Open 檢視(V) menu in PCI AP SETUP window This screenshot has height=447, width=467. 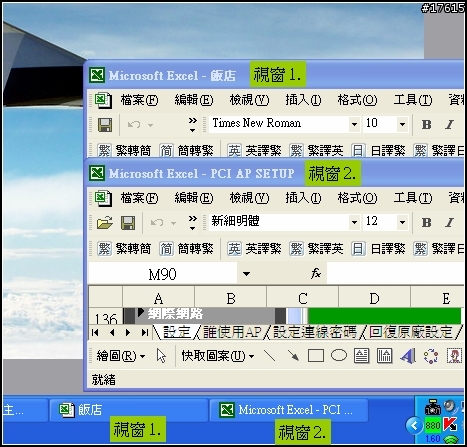click(x=249, y=198)
